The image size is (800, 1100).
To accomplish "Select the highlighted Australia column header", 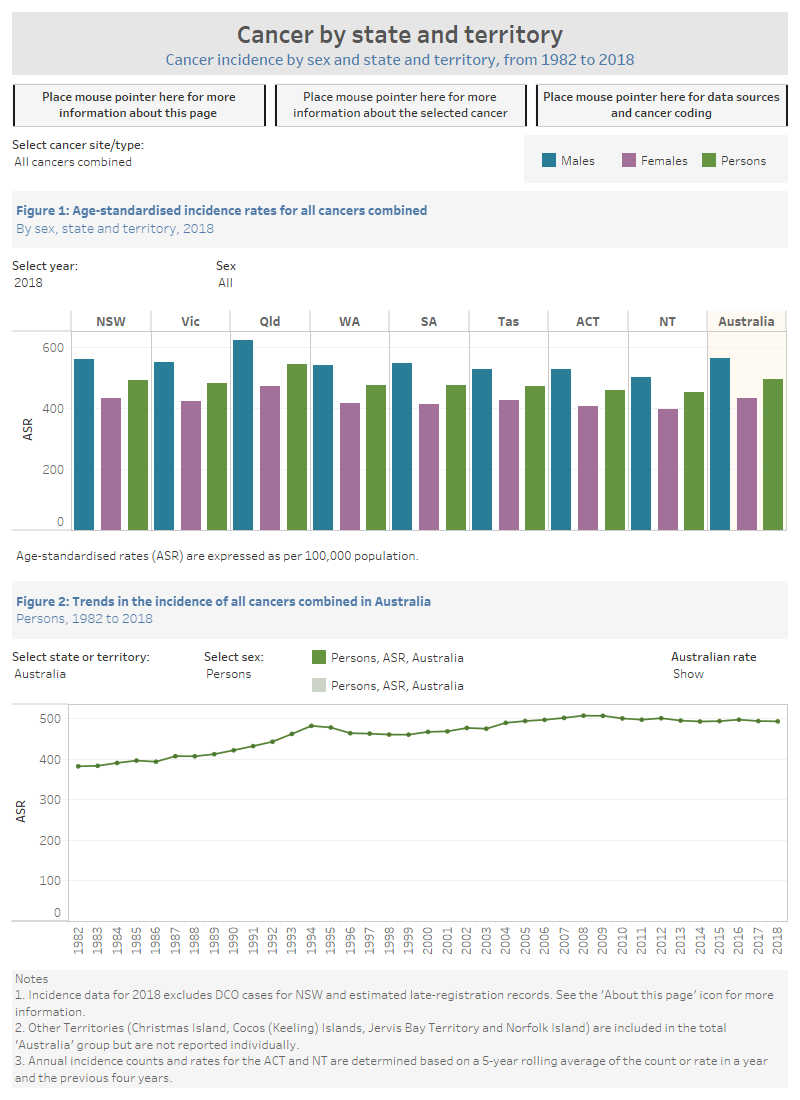I will pos(746,321).
